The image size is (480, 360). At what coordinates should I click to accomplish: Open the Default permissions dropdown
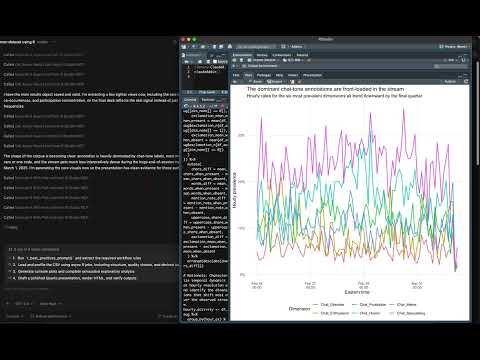pos(50,316)
